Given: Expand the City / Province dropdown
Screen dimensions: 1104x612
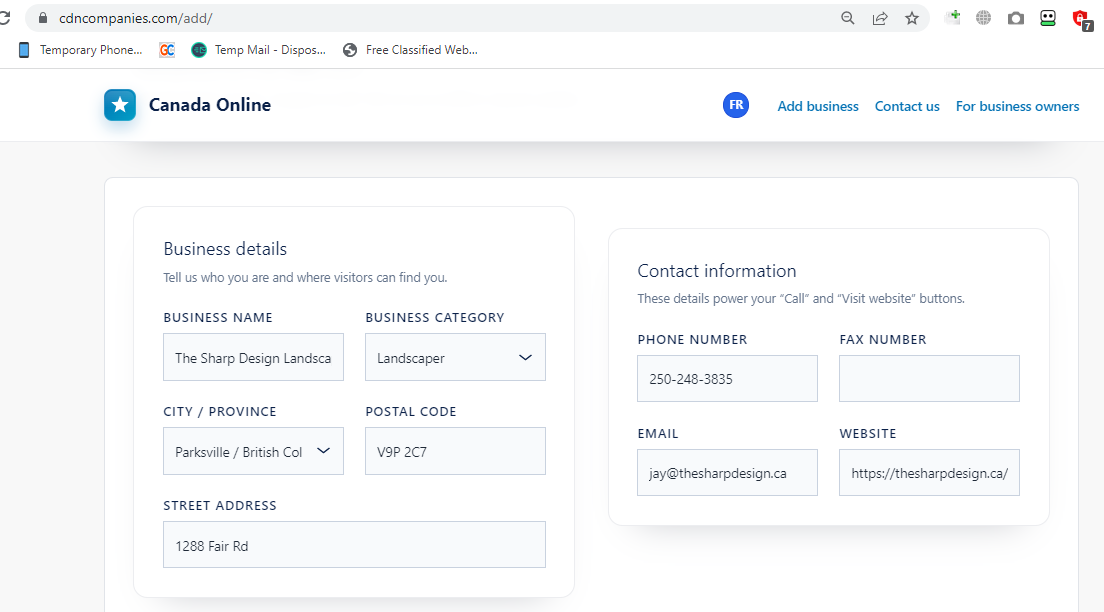Looking at the screenshot, I should click(x=253, y=451).
